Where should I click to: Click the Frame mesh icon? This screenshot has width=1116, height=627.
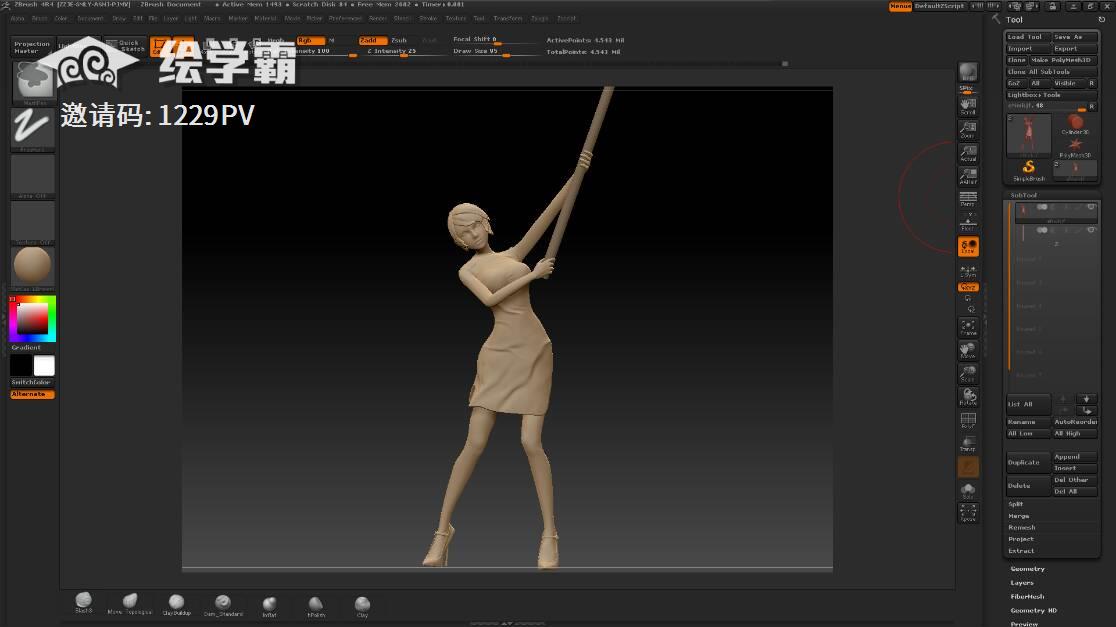(967, 326)
